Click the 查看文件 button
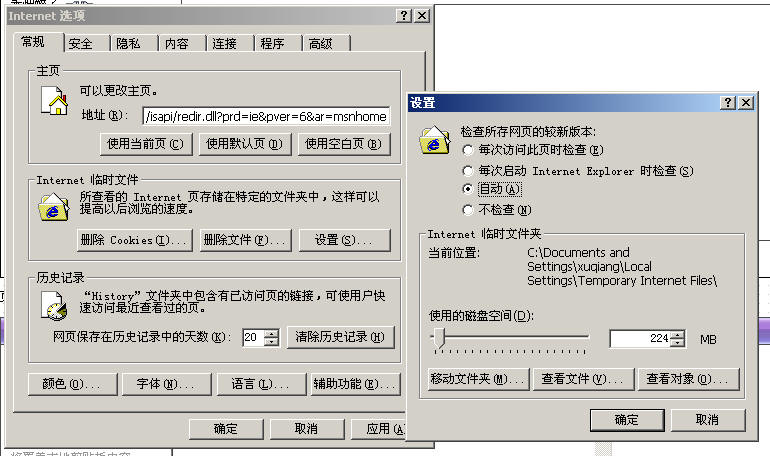 pos(581,379)
